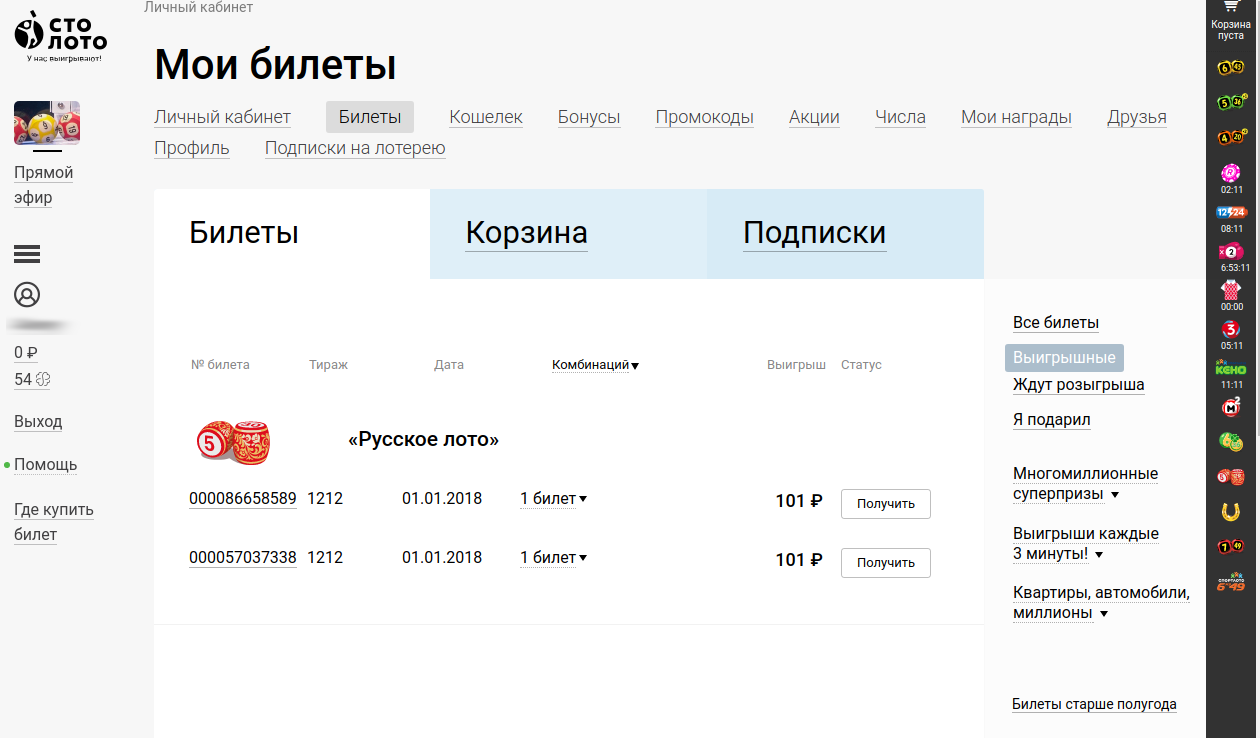This screenshot has width=1260, height=738.
Task: Open the KENO lottery icon
Action: [x=1231, y=368]
